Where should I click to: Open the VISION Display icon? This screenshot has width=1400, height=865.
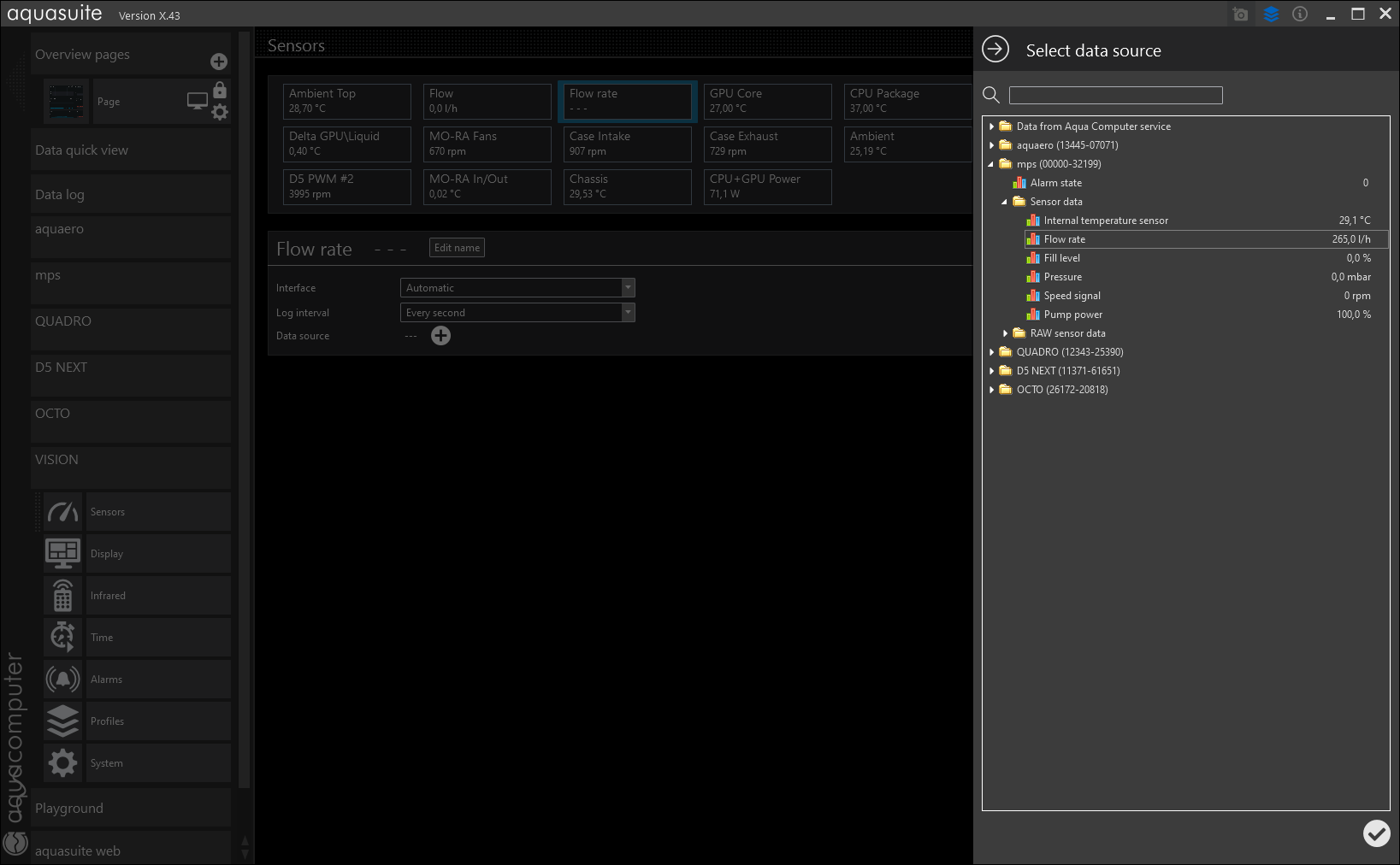coord(63,554)
